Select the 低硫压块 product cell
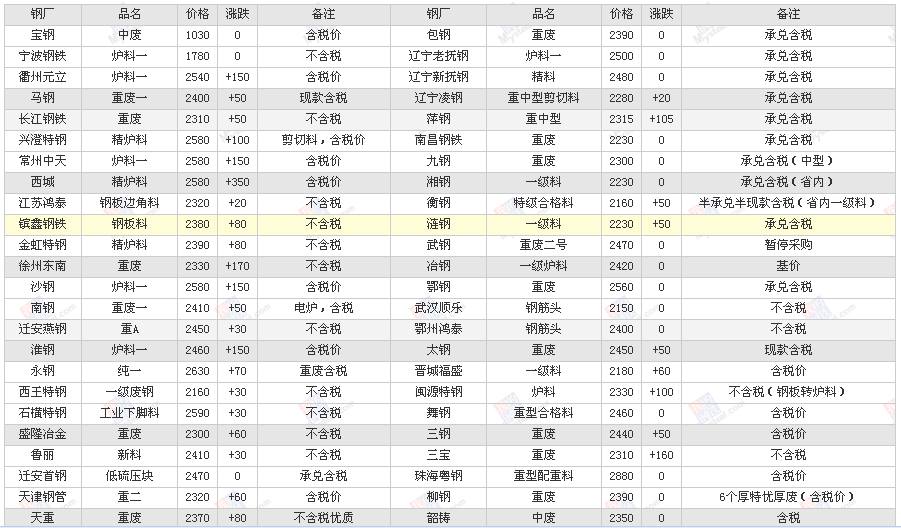 [x=129, y=476]
